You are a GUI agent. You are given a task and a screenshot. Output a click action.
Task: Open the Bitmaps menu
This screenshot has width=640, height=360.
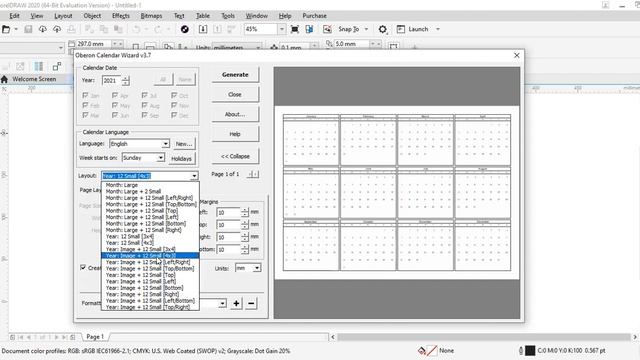tap(151, 16)
